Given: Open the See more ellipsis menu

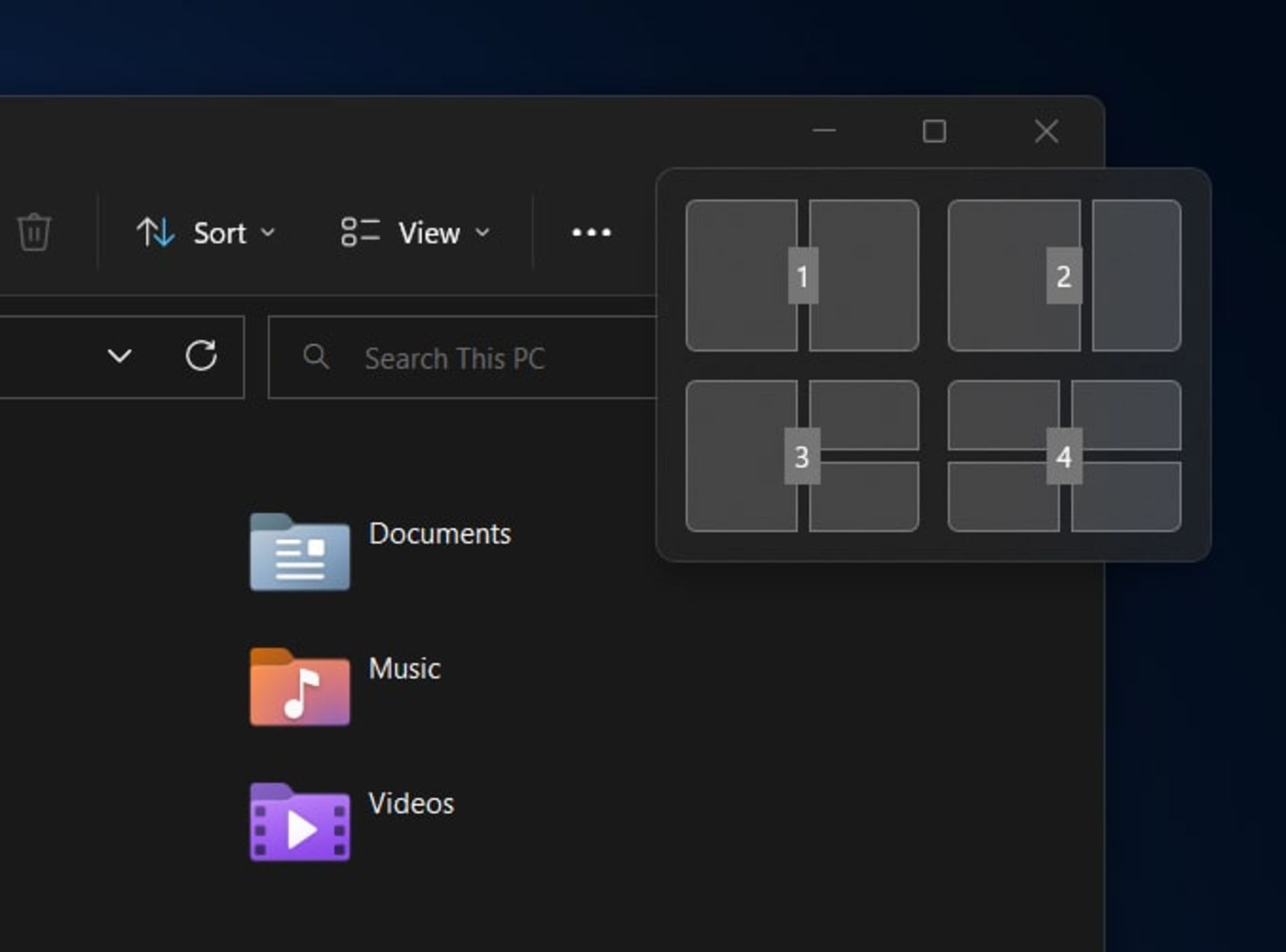Looking at the screenshot, I should click(590, 233).
